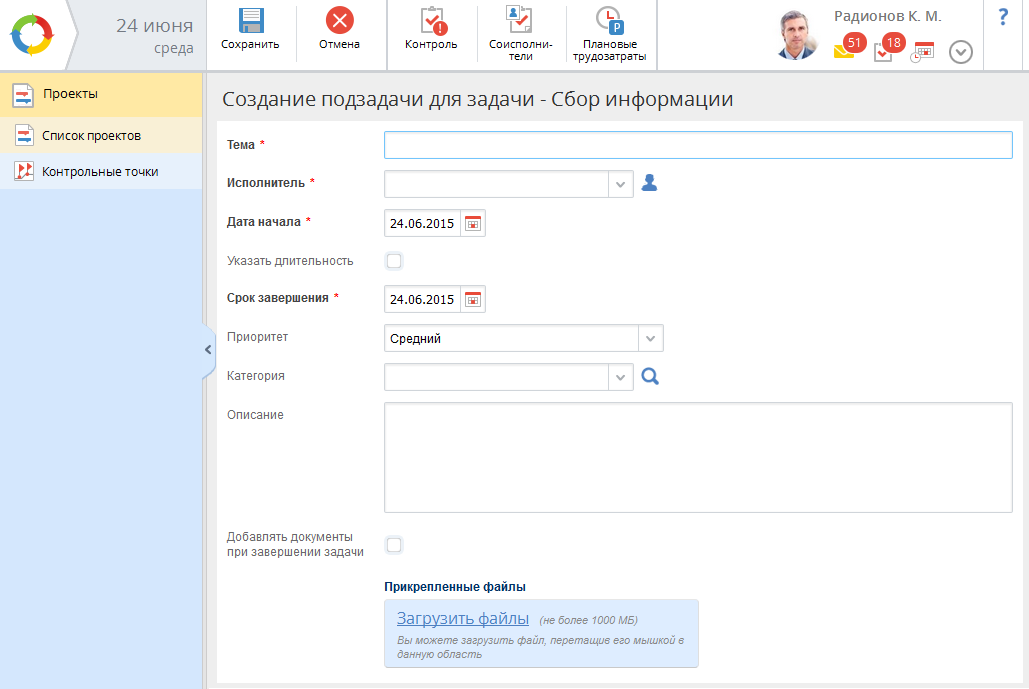Screen dimensions: 1029x689
Task: Open Список проектов in sidebar
Action: coord(91,136)
